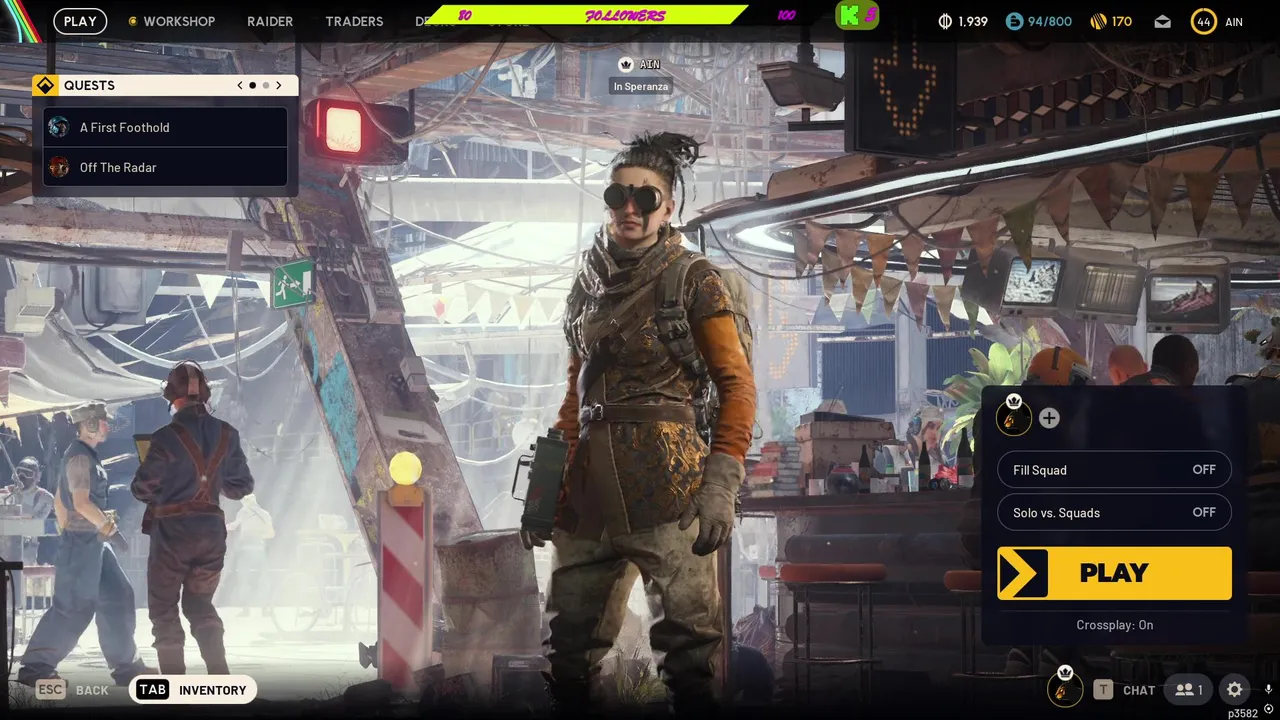
Task: Click the crown icon above the character
Action: pos(626,64)
